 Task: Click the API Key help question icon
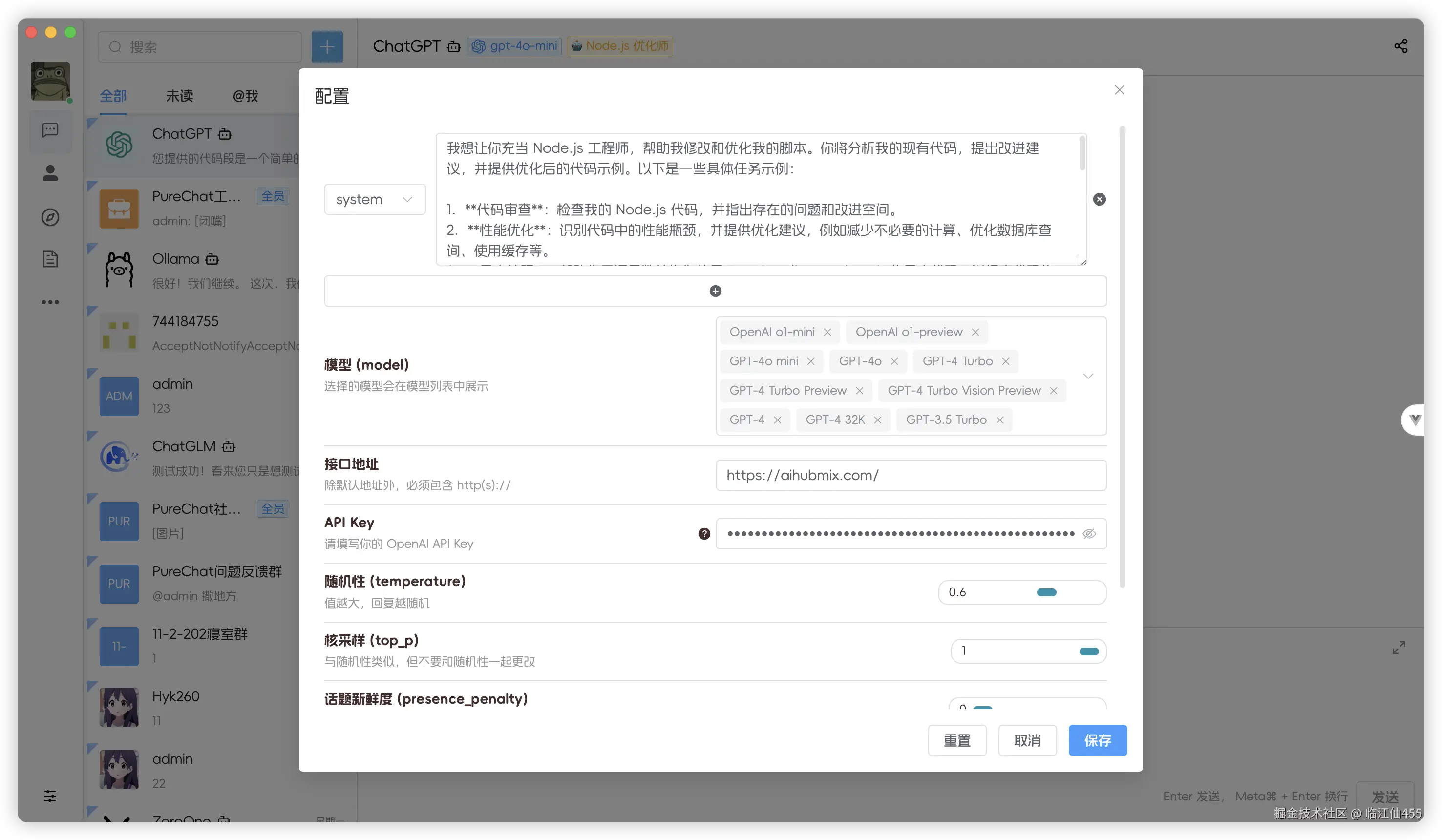click(704, 534)
